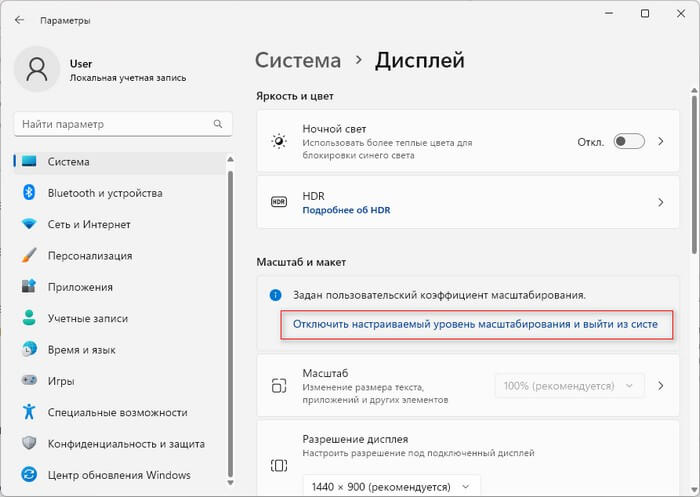This screenshot has height=497, width=700.
Task: Open Учетные записи section
Action: click(x=120, y=318)
